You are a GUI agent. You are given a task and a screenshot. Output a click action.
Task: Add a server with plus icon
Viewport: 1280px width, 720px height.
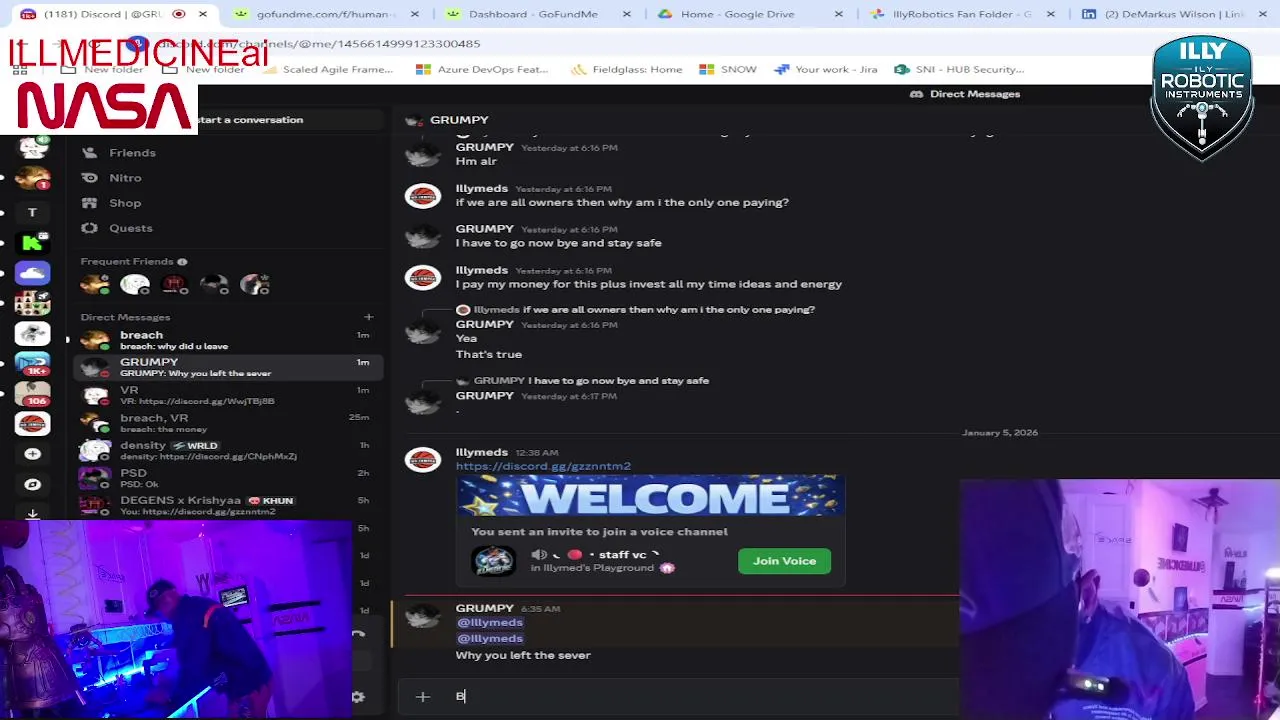[x=32, y=454]
